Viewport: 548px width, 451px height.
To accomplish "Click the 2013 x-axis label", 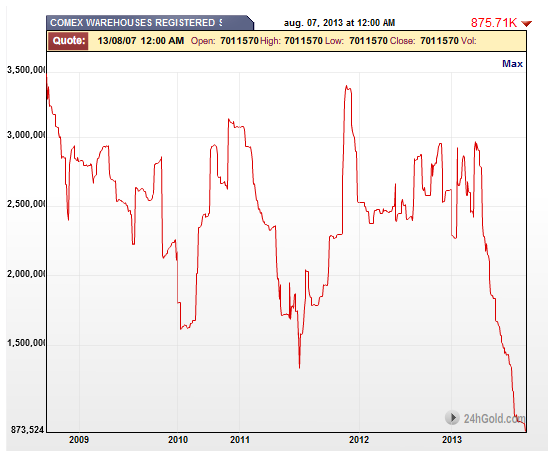I will [452, 439].
